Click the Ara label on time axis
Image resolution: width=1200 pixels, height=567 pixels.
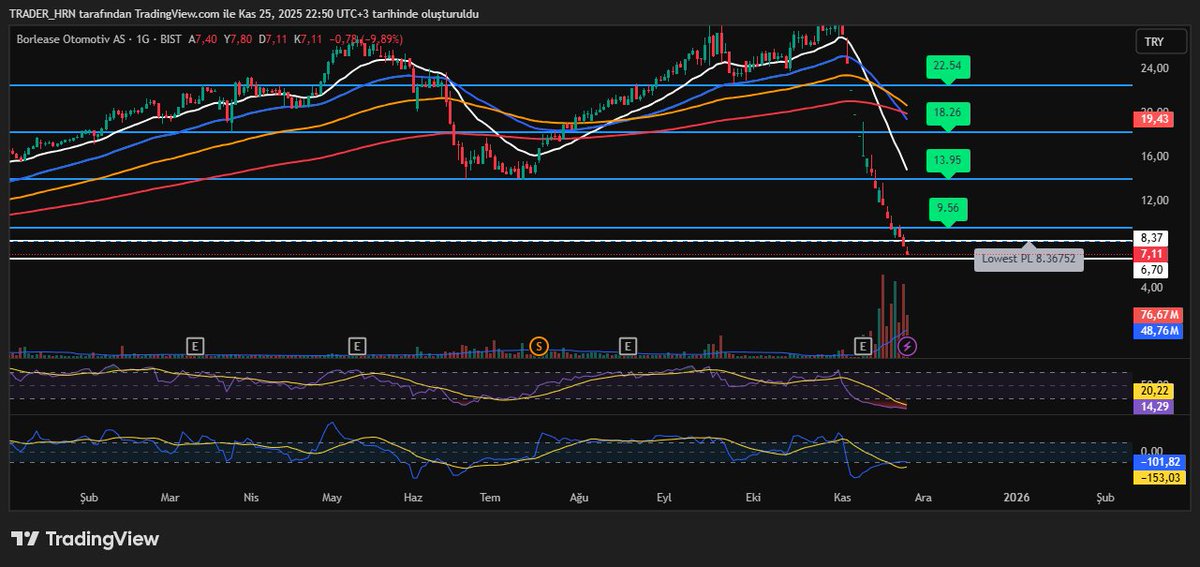point(924,497)
